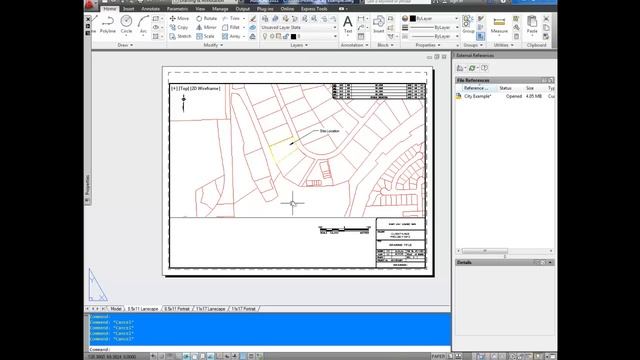Click the Command line input field
The width and height of the screenshot is (640, 360).
269,349
